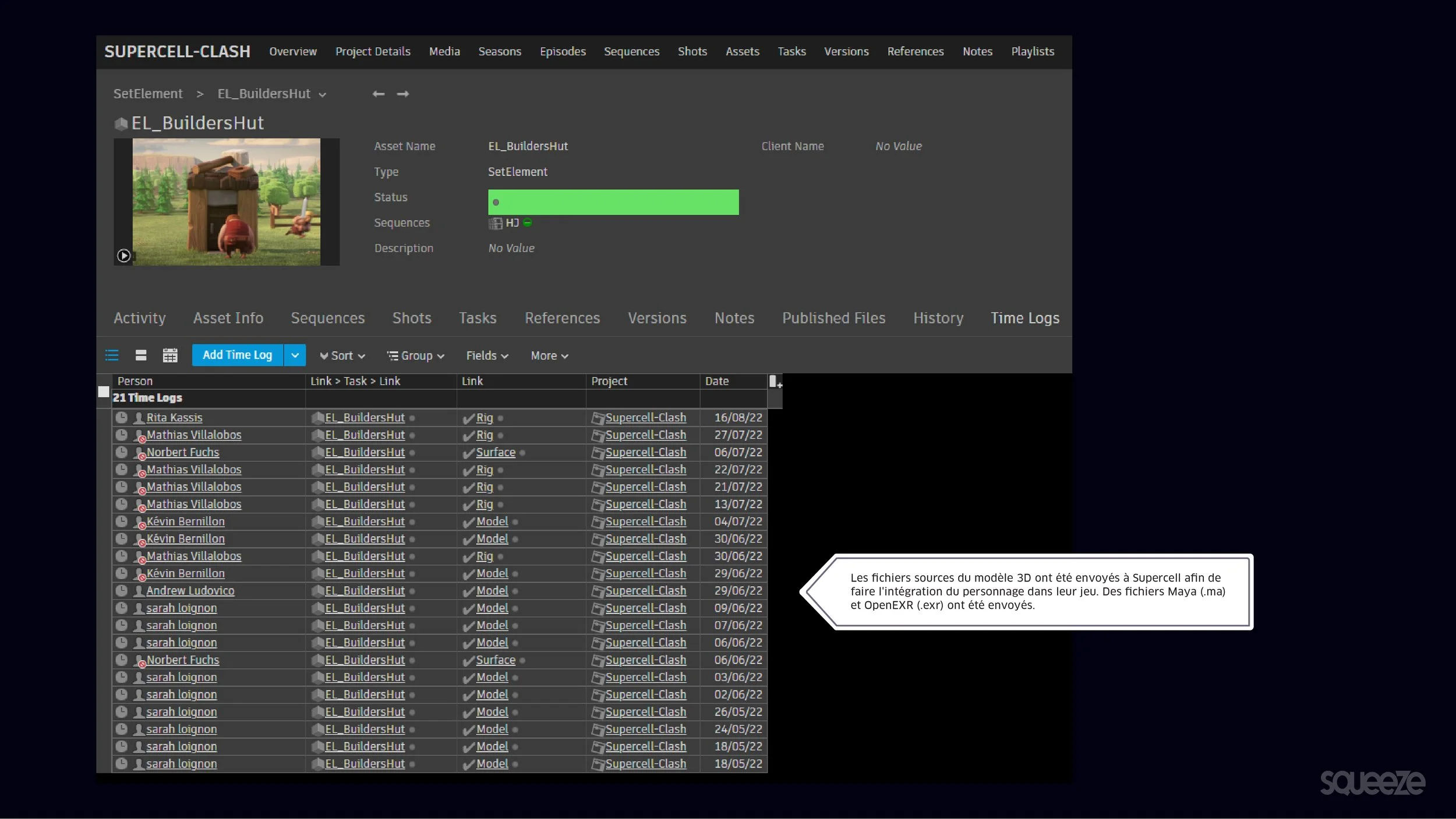Click clock icon in Andrew Ludovico row

pyautogui.click(x=121, y=590)
